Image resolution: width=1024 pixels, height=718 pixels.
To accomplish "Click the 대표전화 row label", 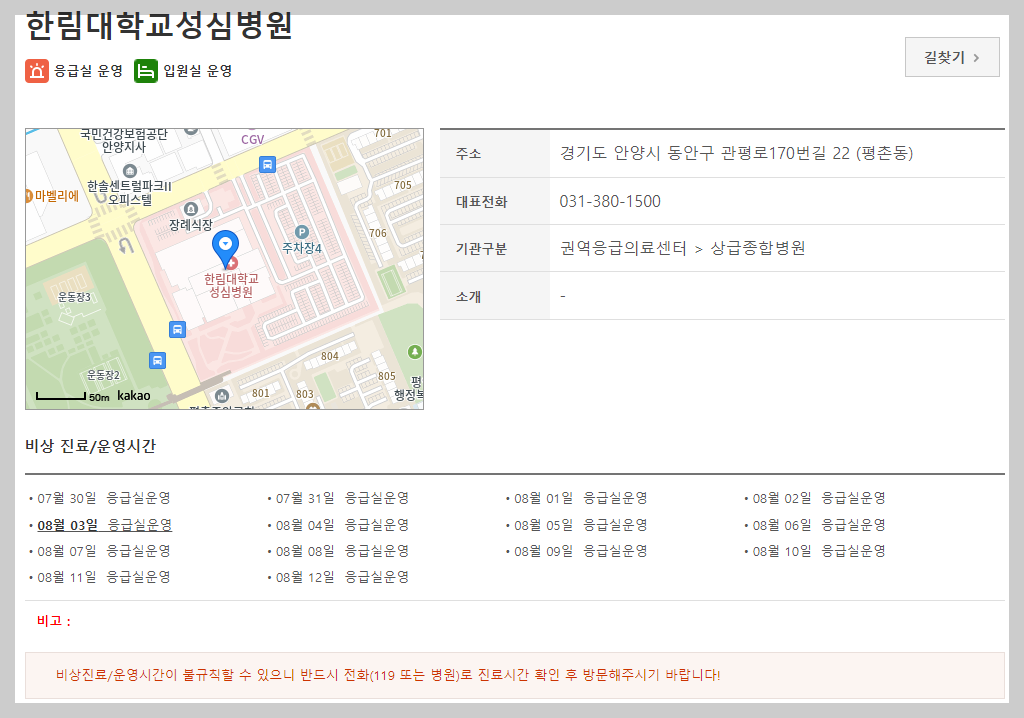I will [481, 202].
